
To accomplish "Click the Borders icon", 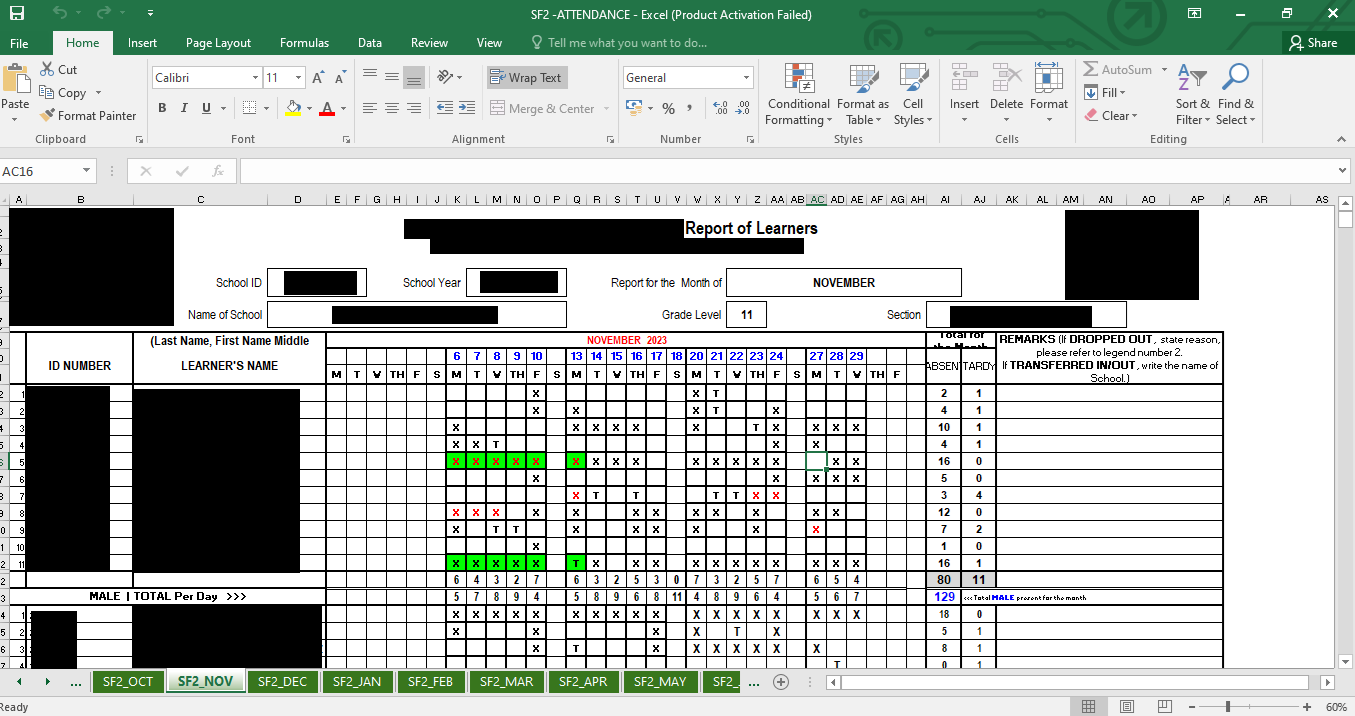I will coord(250,108).
